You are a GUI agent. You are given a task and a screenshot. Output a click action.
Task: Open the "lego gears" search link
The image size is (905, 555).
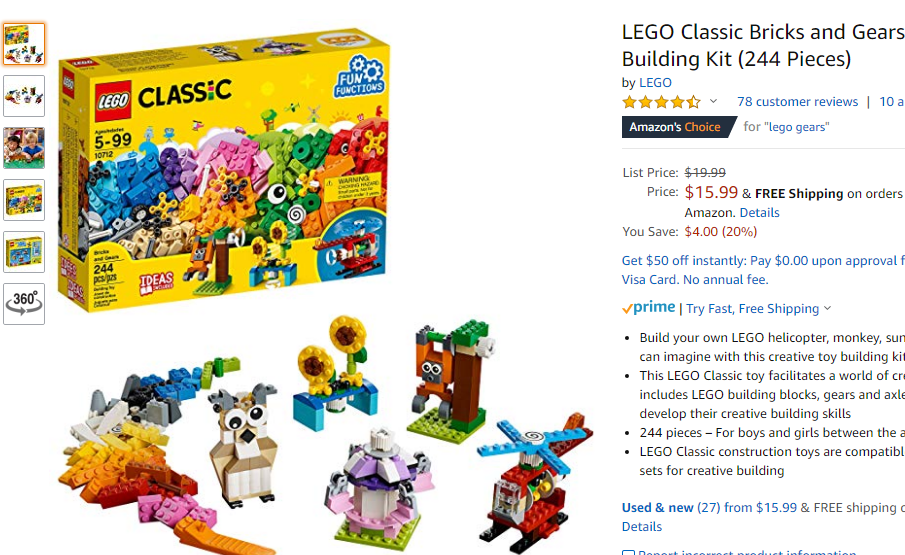pos(796,127)
